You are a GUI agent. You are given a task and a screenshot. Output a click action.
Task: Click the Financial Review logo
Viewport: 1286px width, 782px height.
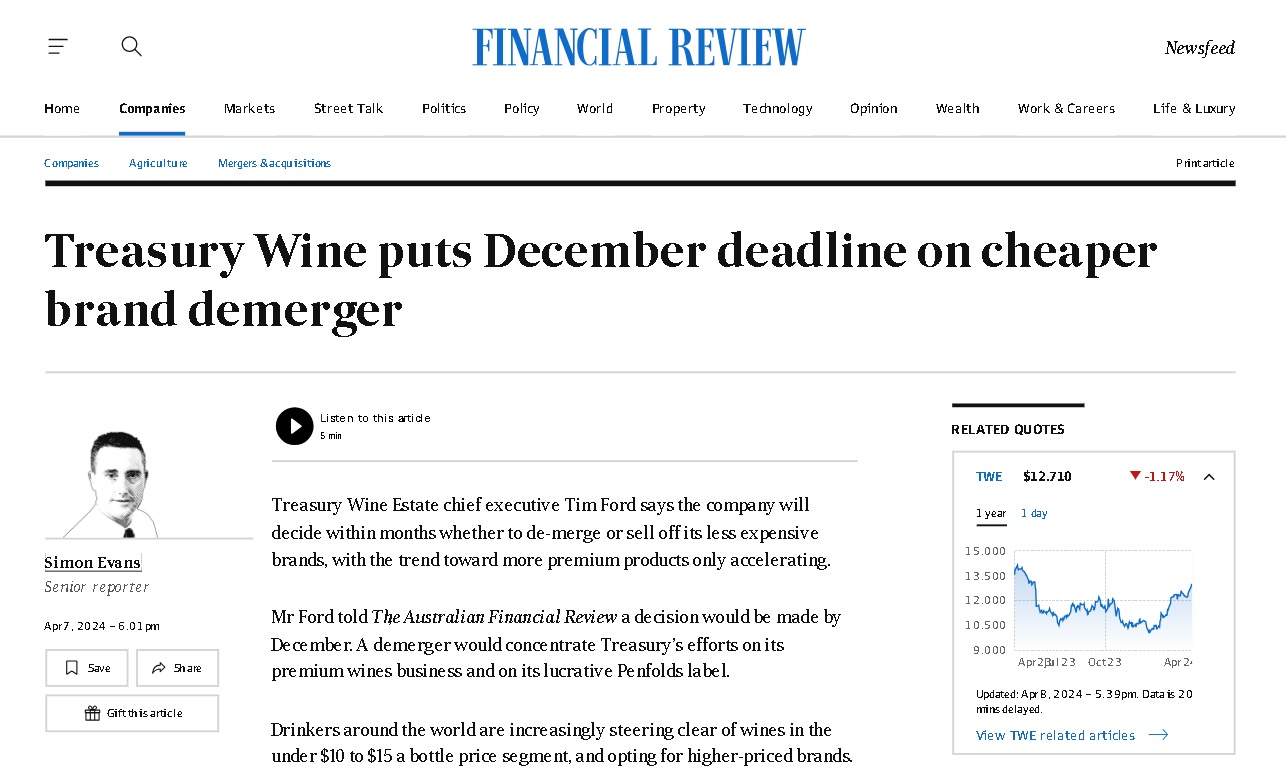639,47
